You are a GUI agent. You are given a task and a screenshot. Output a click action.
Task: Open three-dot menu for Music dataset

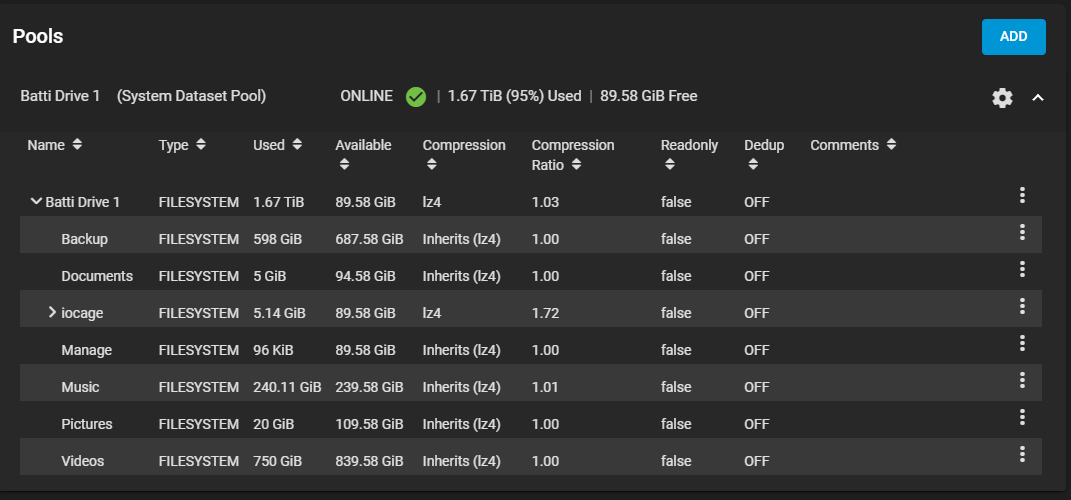click(x=1022, y=380)
